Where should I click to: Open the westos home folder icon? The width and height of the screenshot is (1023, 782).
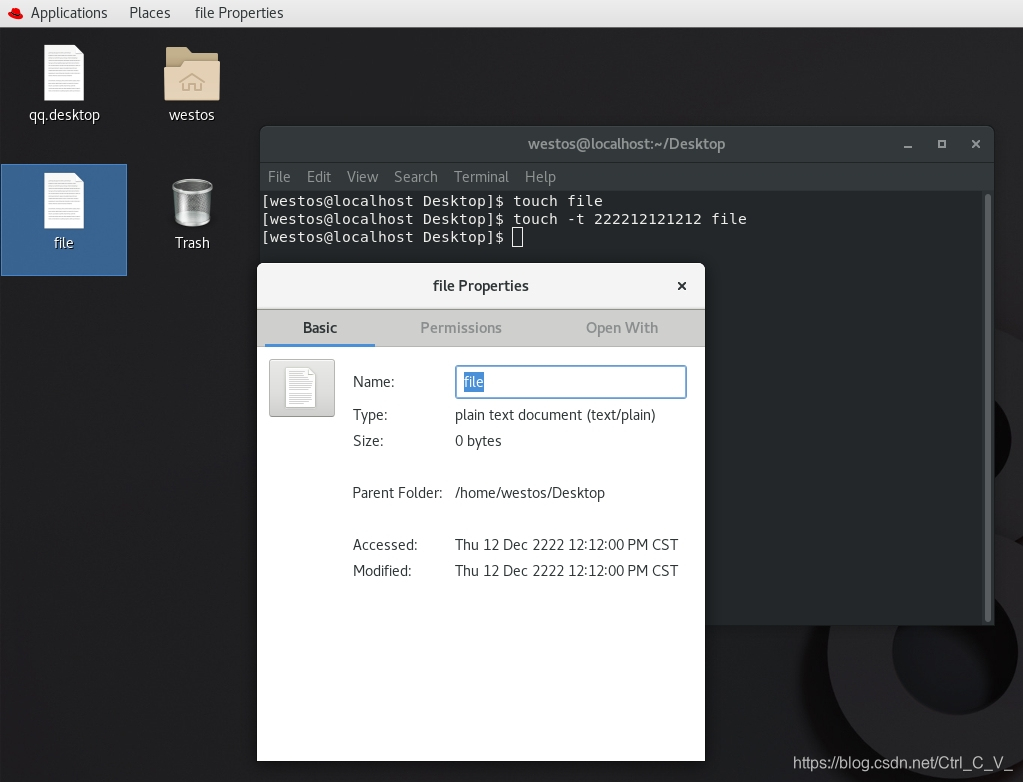click(x=192, y=74)
